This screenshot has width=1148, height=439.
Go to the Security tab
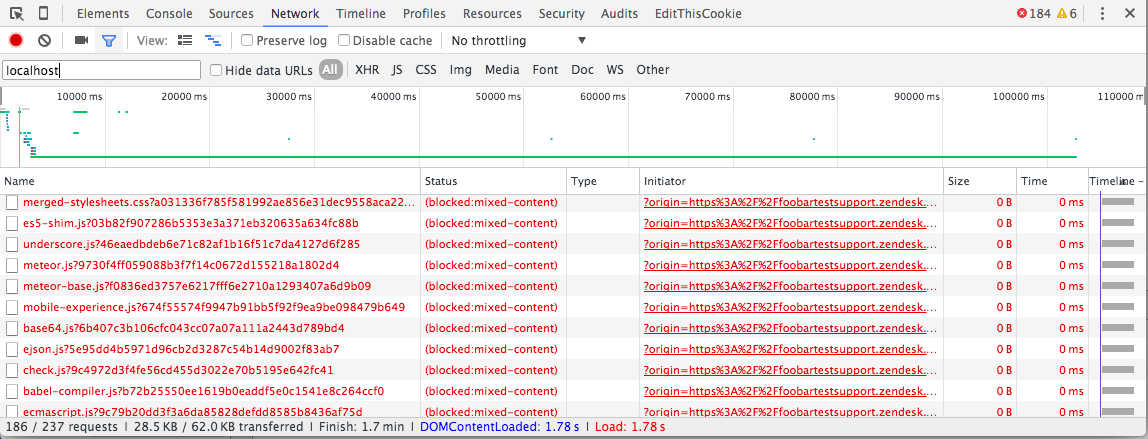point(562,13)
